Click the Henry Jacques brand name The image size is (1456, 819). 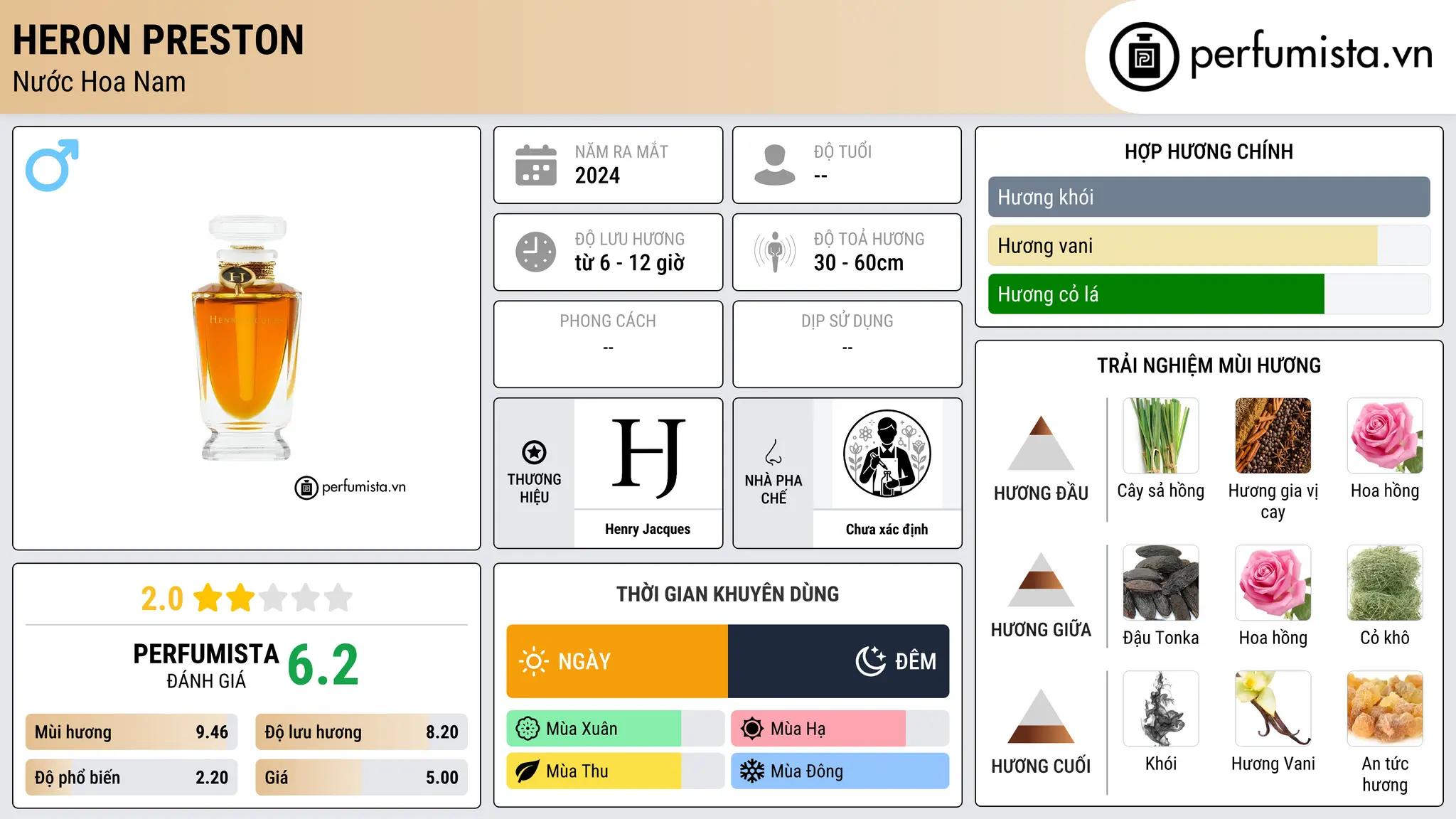pyautogui.click(x=648, y=529)
